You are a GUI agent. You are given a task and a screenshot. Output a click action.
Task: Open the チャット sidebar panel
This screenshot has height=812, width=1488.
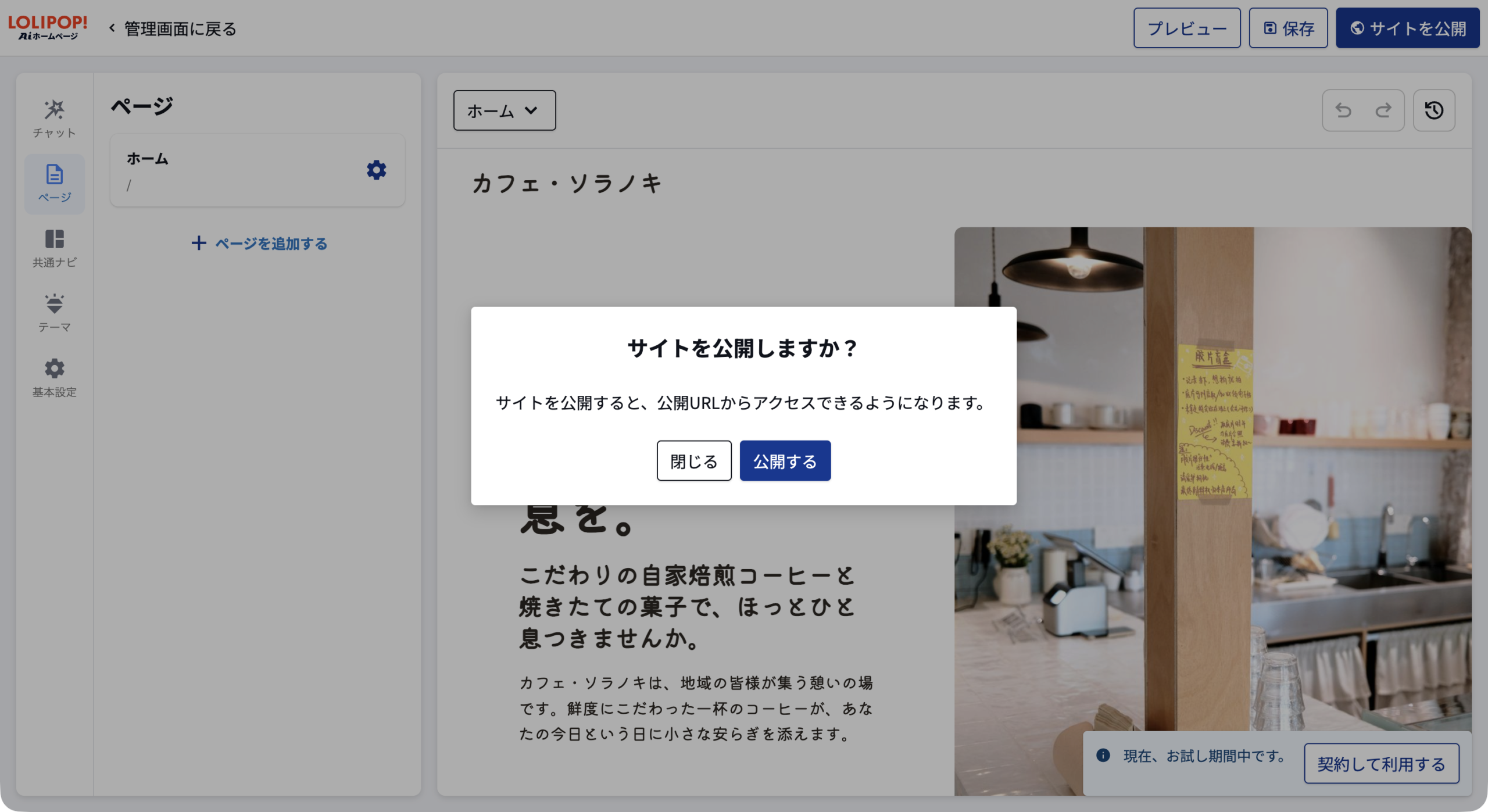tap(54, 119)
